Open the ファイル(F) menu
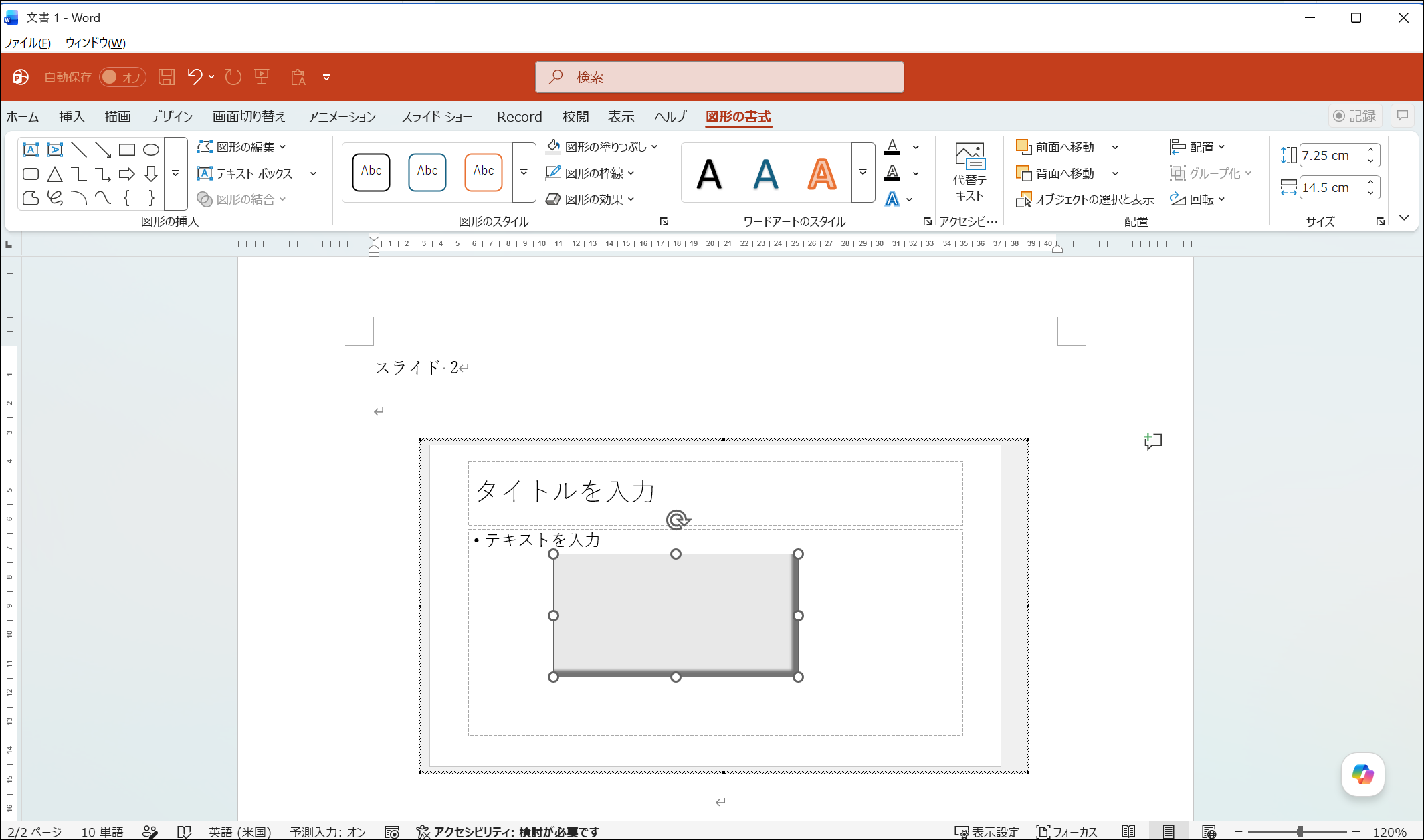This screenshot has height=840, width=1424. point(27,43)
